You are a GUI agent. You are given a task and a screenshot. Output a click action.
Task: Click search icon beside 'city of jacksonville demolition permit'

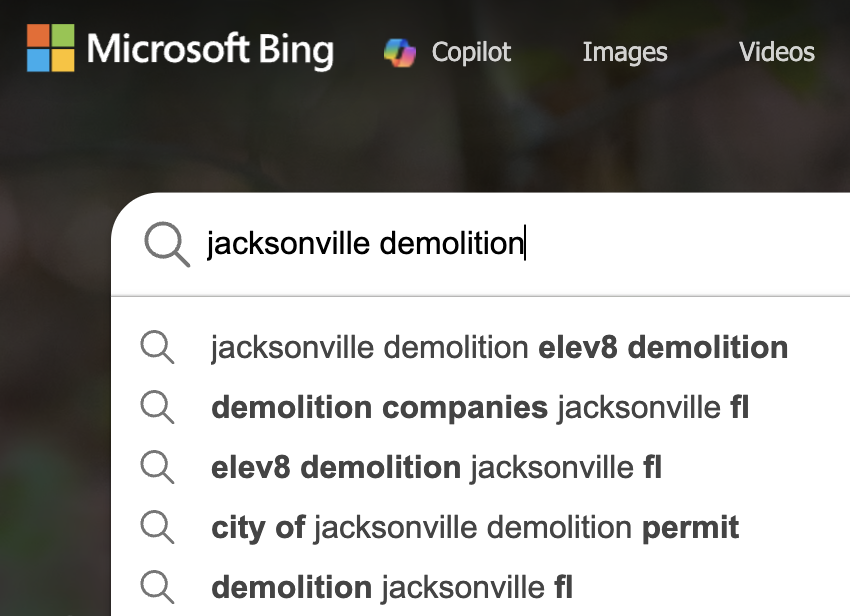pyautogui.click(x=157, y=527)
